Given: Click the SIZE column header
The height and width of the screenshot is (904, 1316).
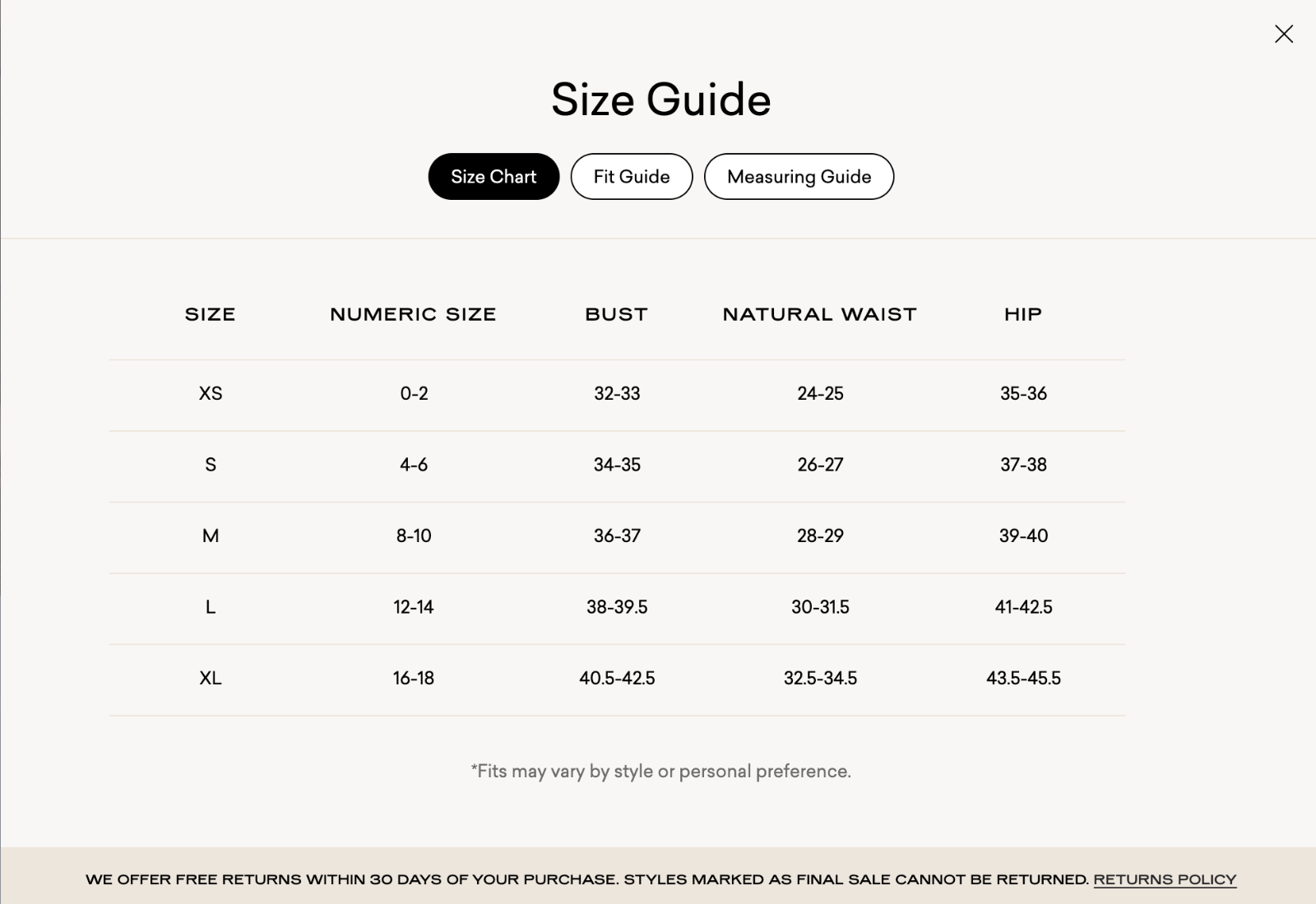Looking at the screenshot, I should [x=211, y=314].
